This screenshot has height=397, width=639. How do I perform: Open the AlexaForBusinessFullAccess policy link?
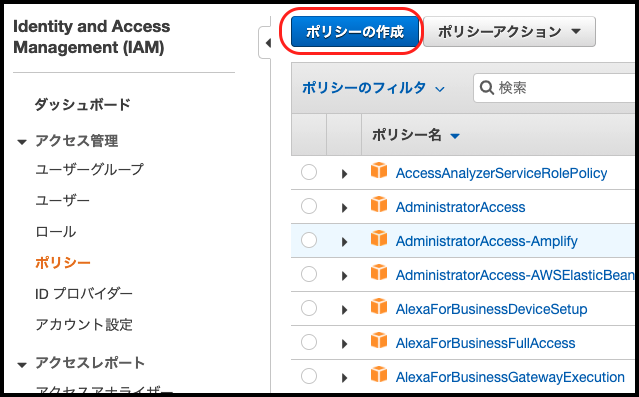pyautogui.click(x=485, y=343)
